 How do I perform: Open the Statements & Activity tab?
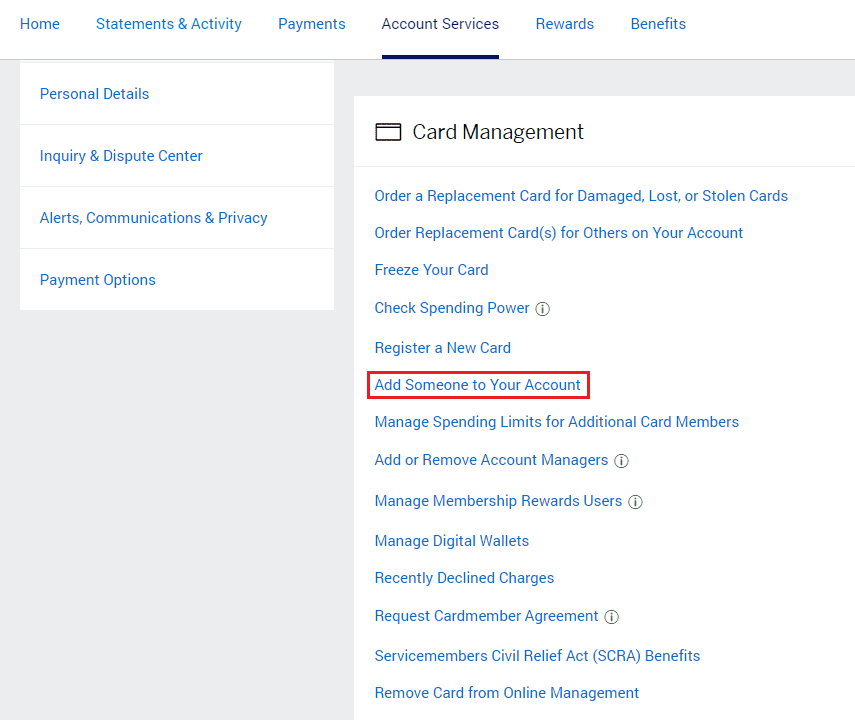coord(168,23)
